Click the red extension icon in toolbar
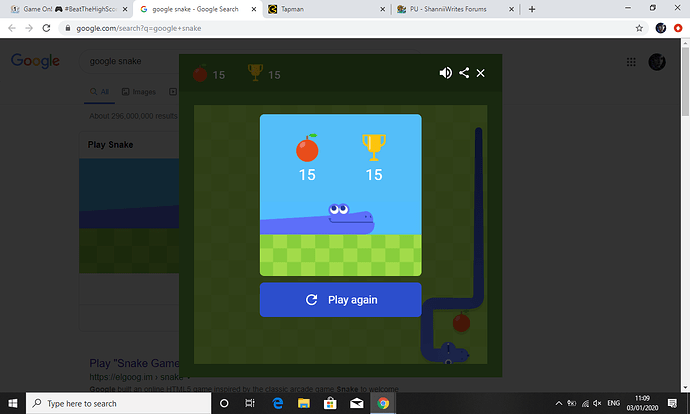This screenshot has height=414, width=690. pyautogui.click(x=678, y=28)
